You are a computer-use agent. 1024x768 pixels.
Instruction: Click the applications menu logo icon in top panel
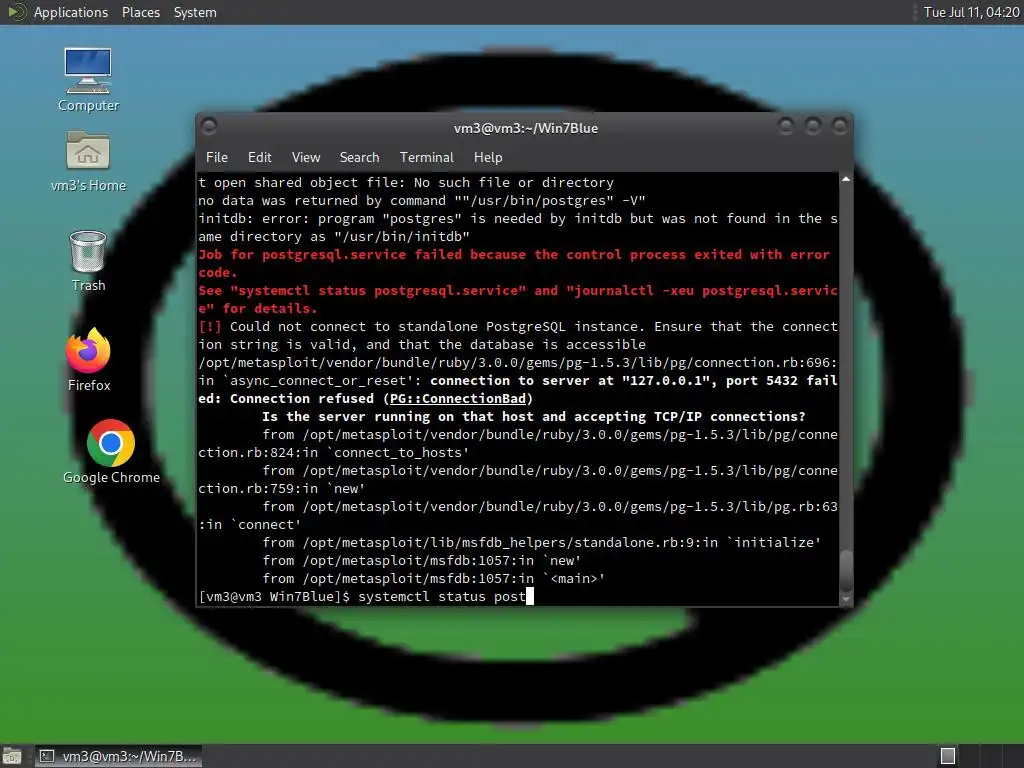click(16, 12)
